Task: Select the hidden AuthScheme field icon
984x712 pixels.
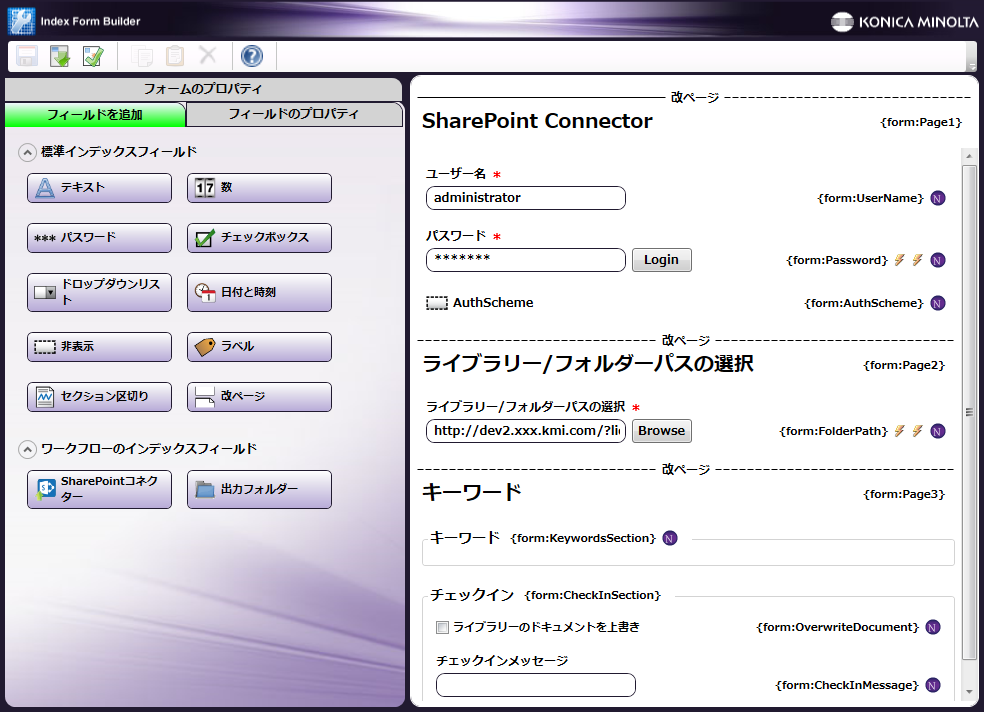Action: pos(437,304)
